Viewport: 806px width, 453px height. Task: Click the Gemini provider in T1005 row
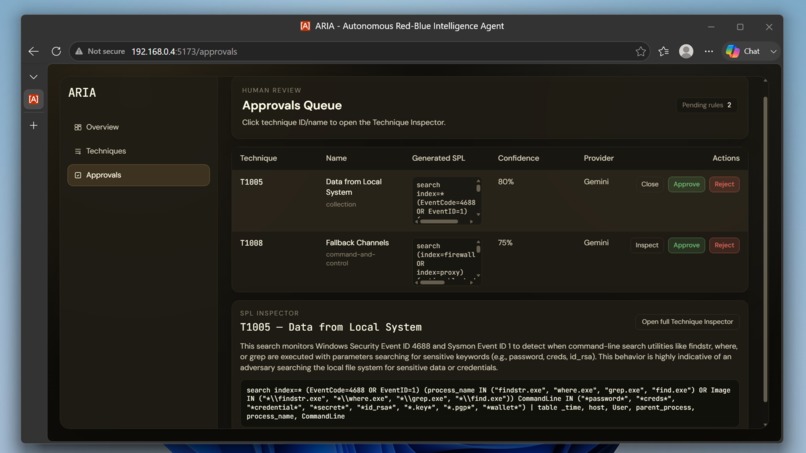pyautogui.click(x=596, y=182)
